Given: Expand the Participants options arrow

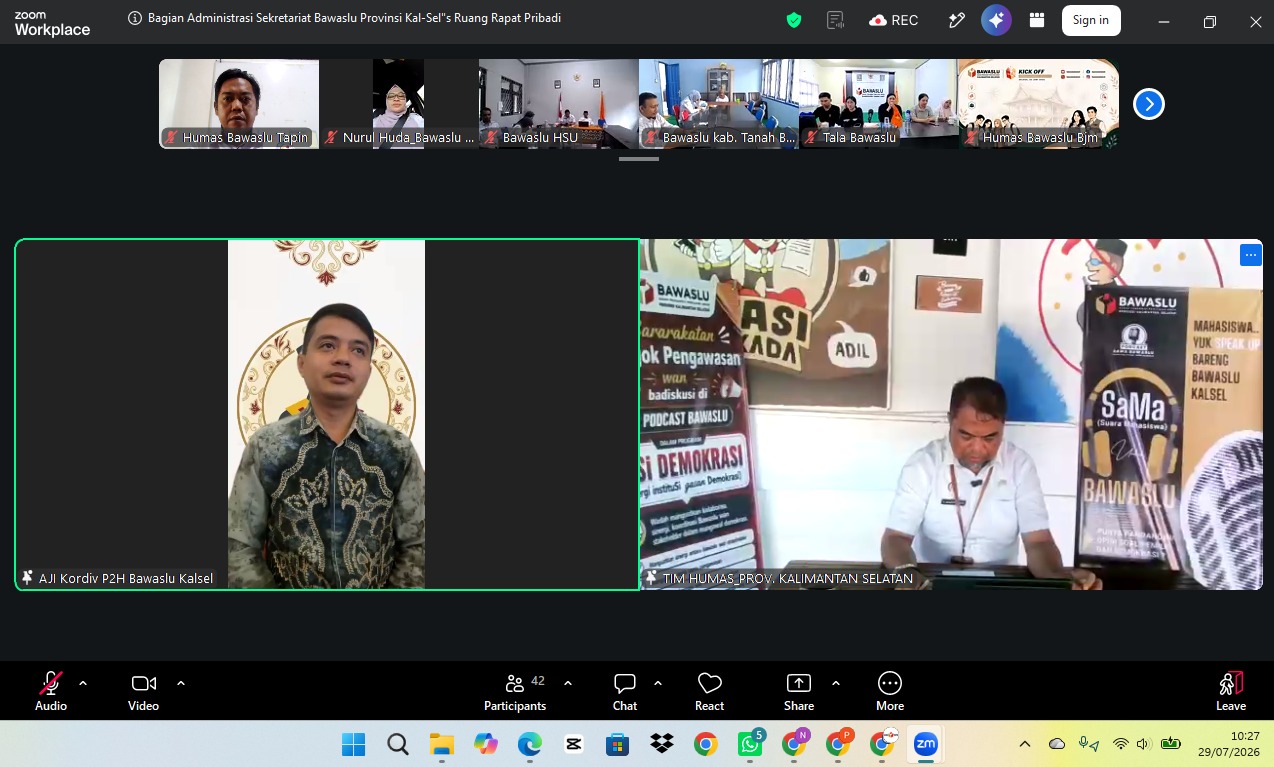Looking at the screenshot, I should click(568, 683).
